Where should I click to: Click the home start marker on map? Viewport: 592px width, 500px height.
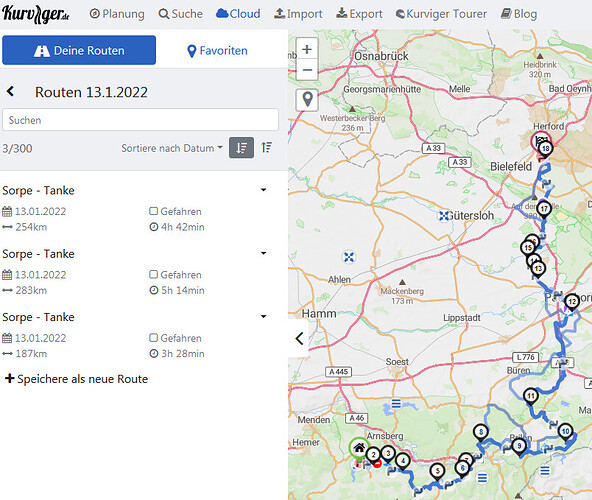359,449
